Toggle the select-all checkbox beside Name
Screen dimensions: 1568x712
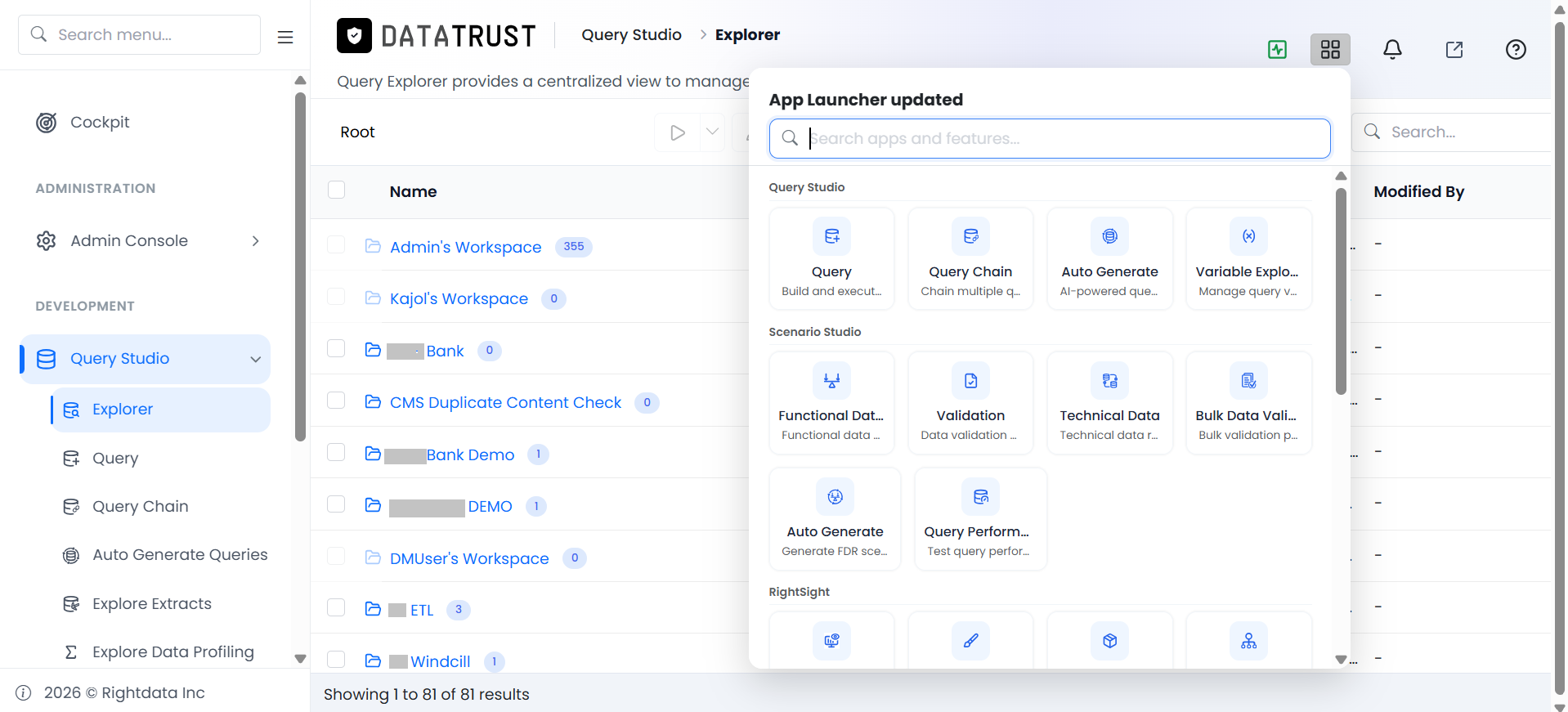336,190
